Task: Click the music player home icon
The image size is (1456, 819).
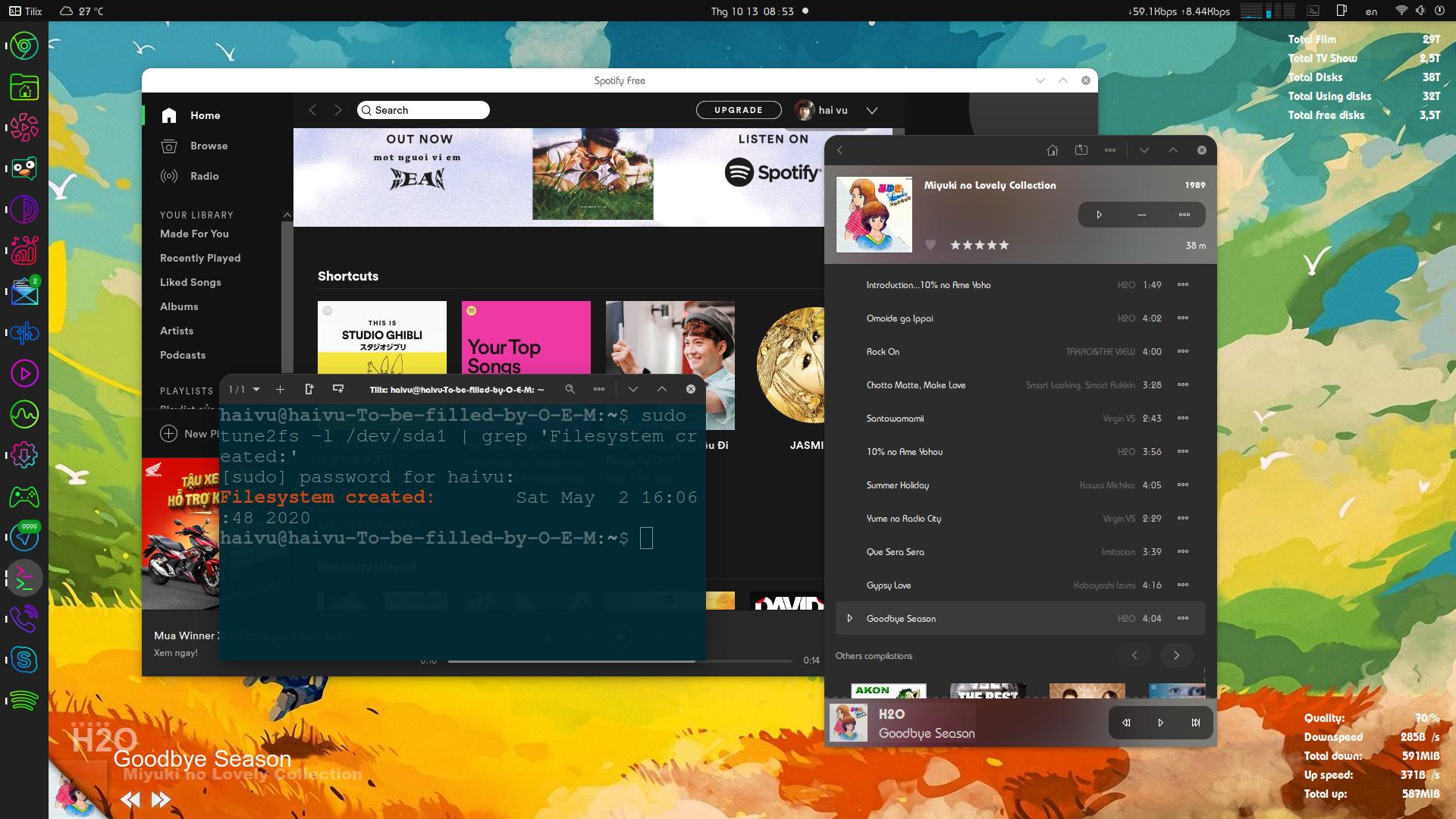Action: [x=1053, y=150]
